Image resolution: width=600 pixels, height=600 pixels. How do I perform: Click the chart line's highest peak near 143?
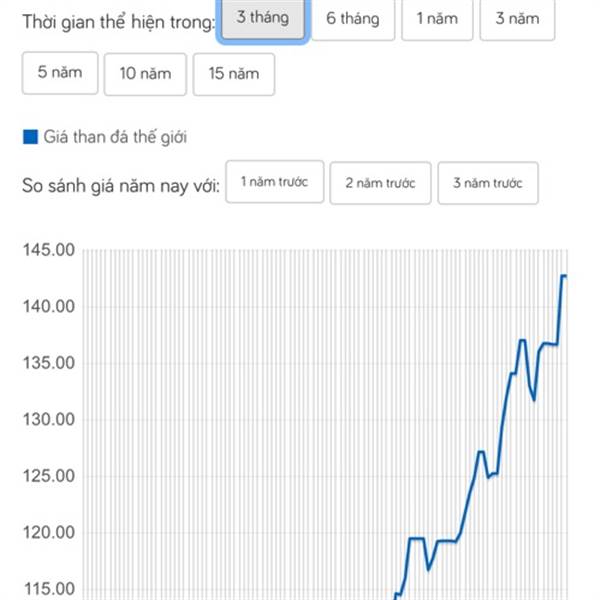564,276
